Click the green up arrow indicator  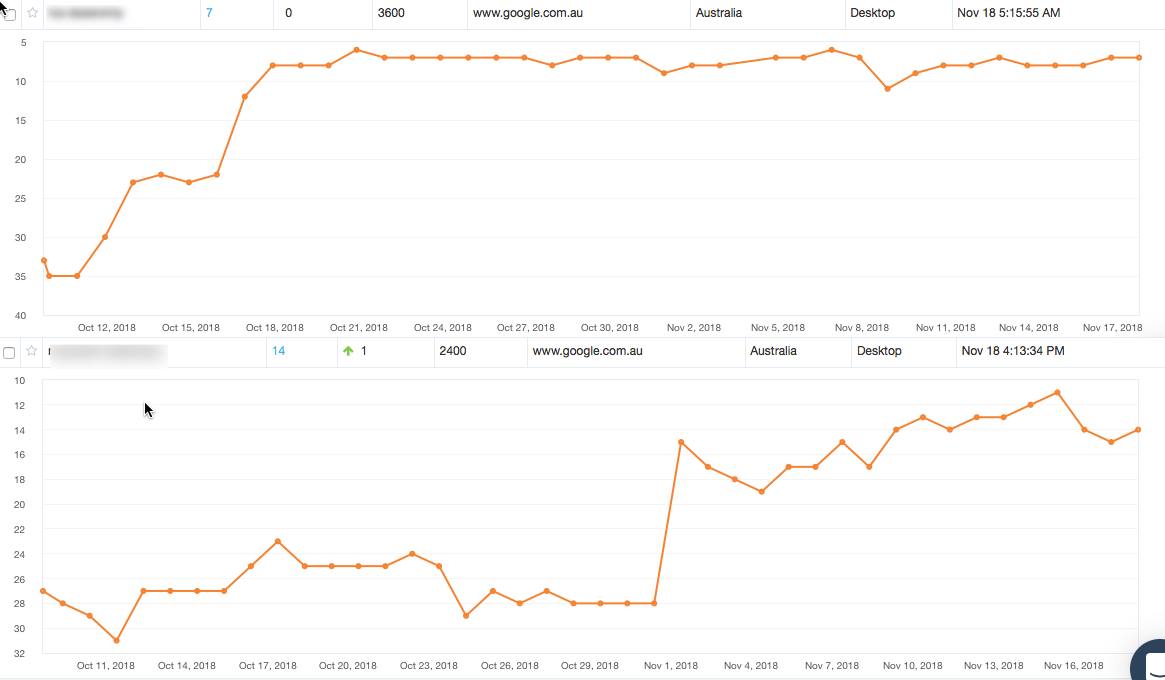point(348,351)
